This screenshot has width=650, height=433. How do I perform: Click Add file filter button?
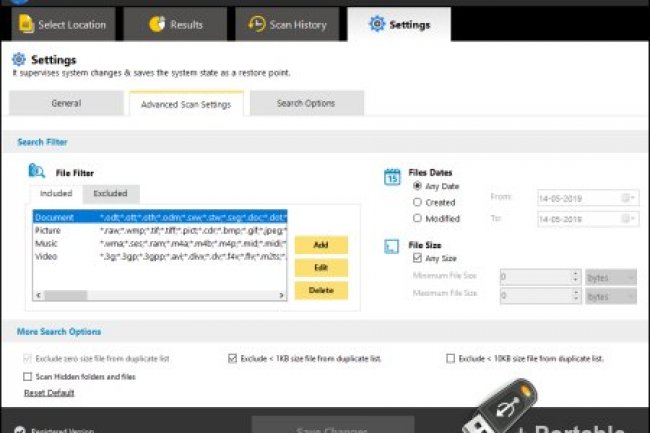click(321, 245)
